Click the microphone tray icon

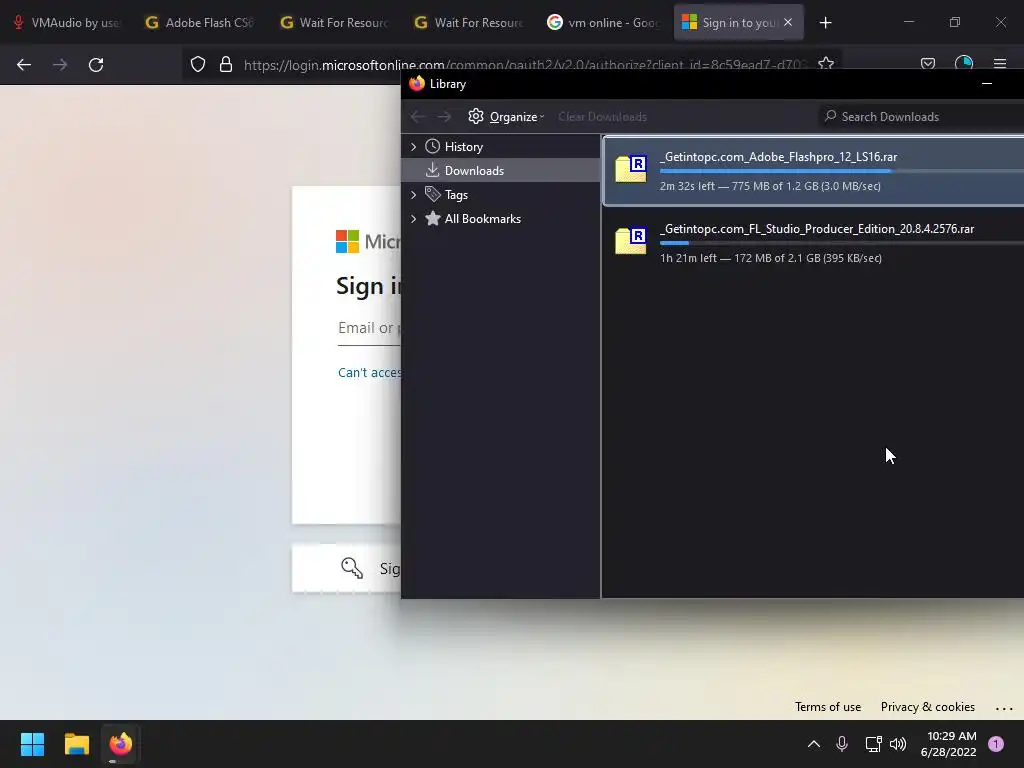click(842, 744)
